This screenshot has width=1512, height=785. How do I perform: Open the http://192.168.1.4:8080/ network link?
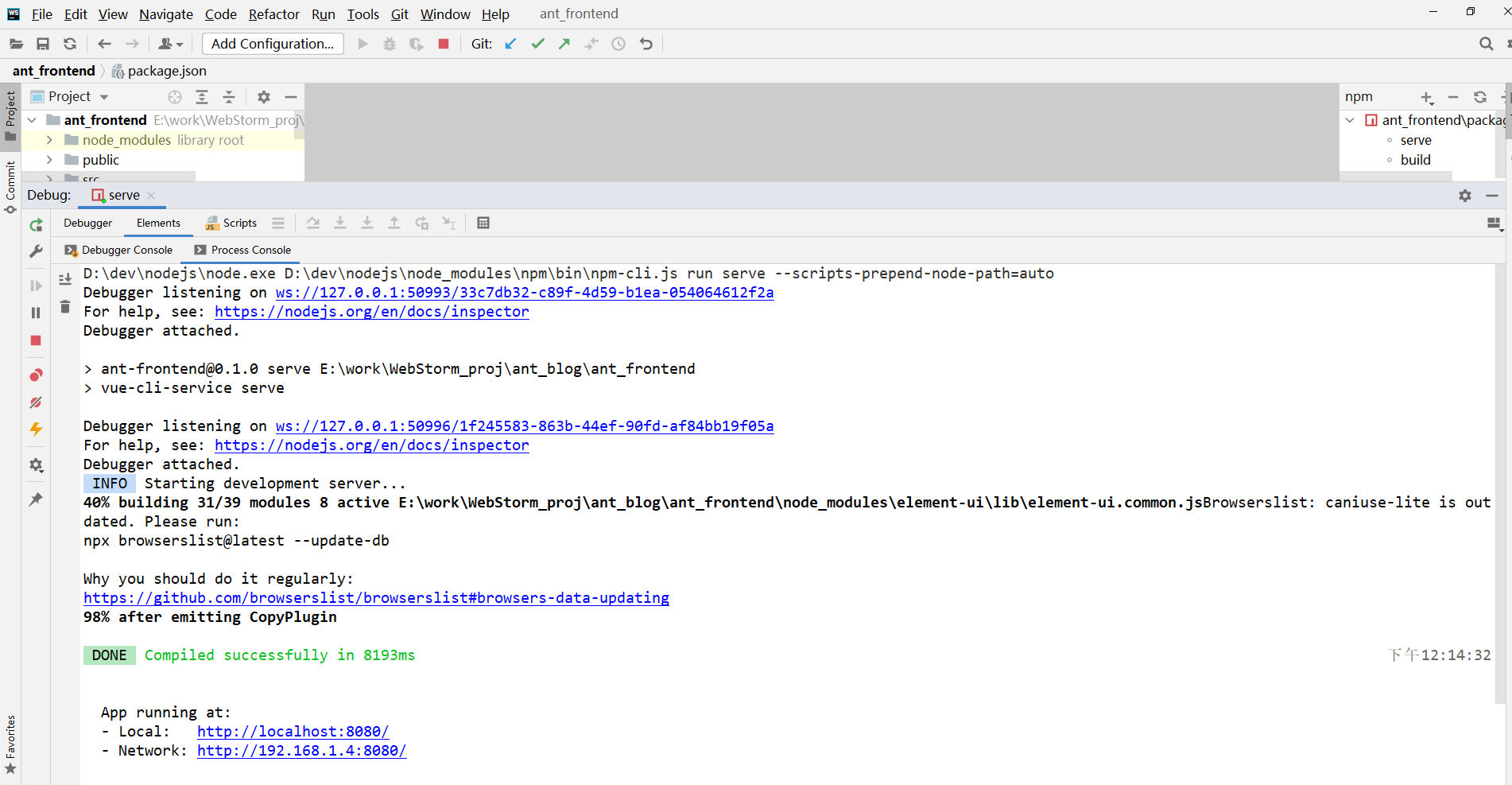coord(301,751)
